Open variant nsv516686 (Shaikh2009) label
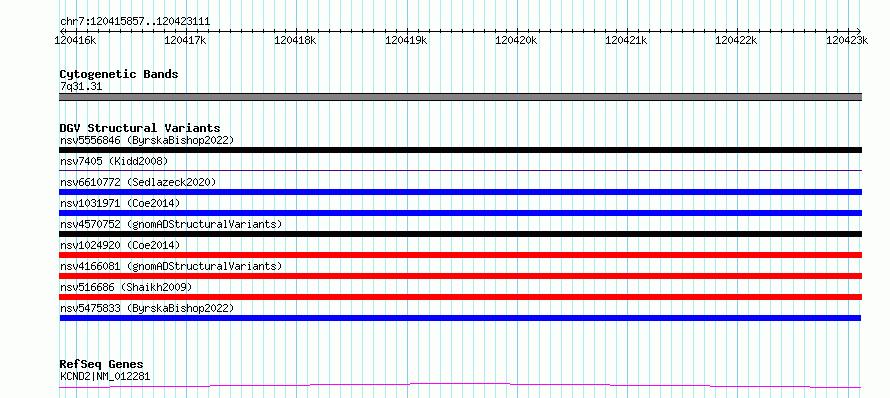This screenshot has width=890, height=398. point(126,287)
